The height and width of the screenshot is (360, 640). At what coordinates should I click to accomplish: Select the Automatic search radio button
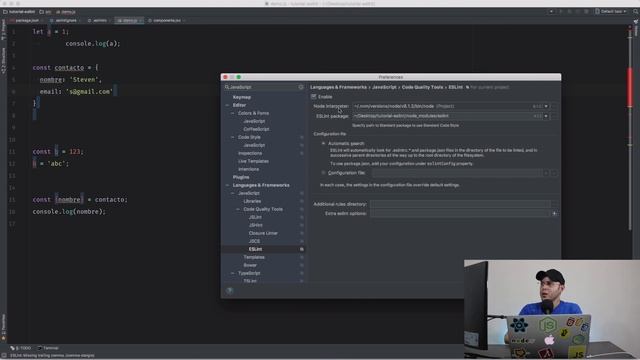click(323, 144)
